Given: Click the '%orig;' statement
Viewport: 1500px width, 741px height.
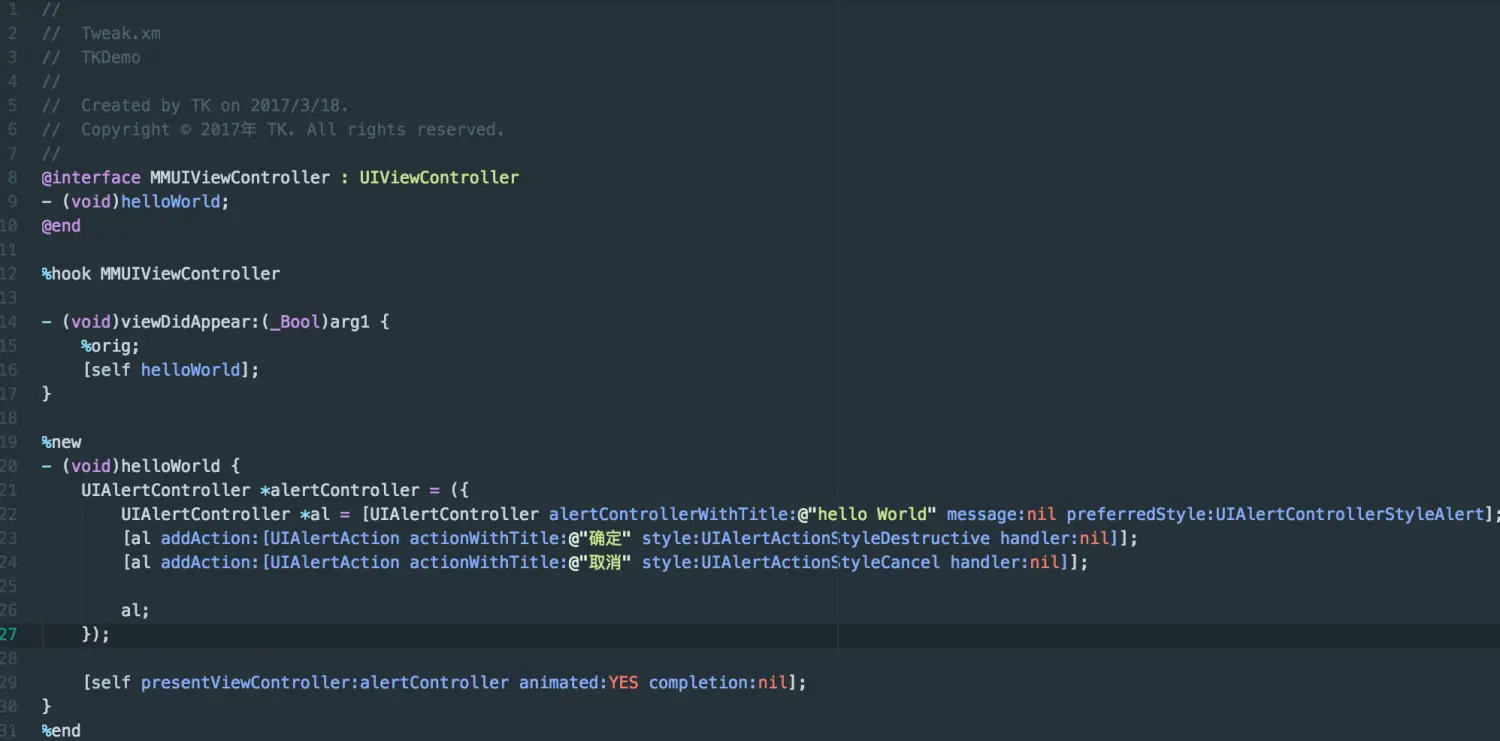Looking at the screenshot, I should 111,345.
